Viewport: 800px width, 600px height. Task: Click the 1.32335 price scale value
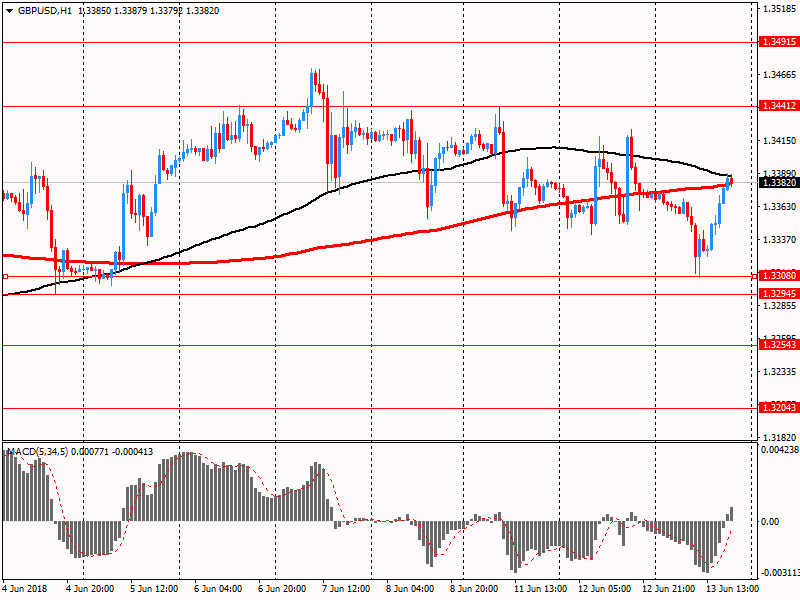(x=779, y=371)
